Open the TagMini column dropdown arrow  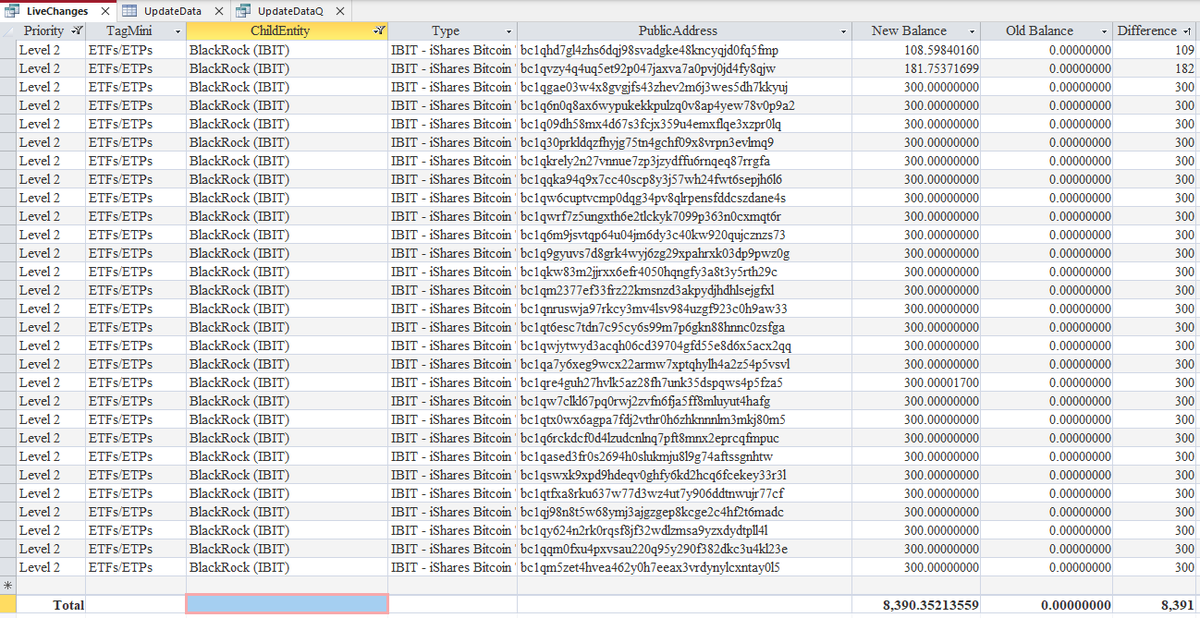click(177, 31)
